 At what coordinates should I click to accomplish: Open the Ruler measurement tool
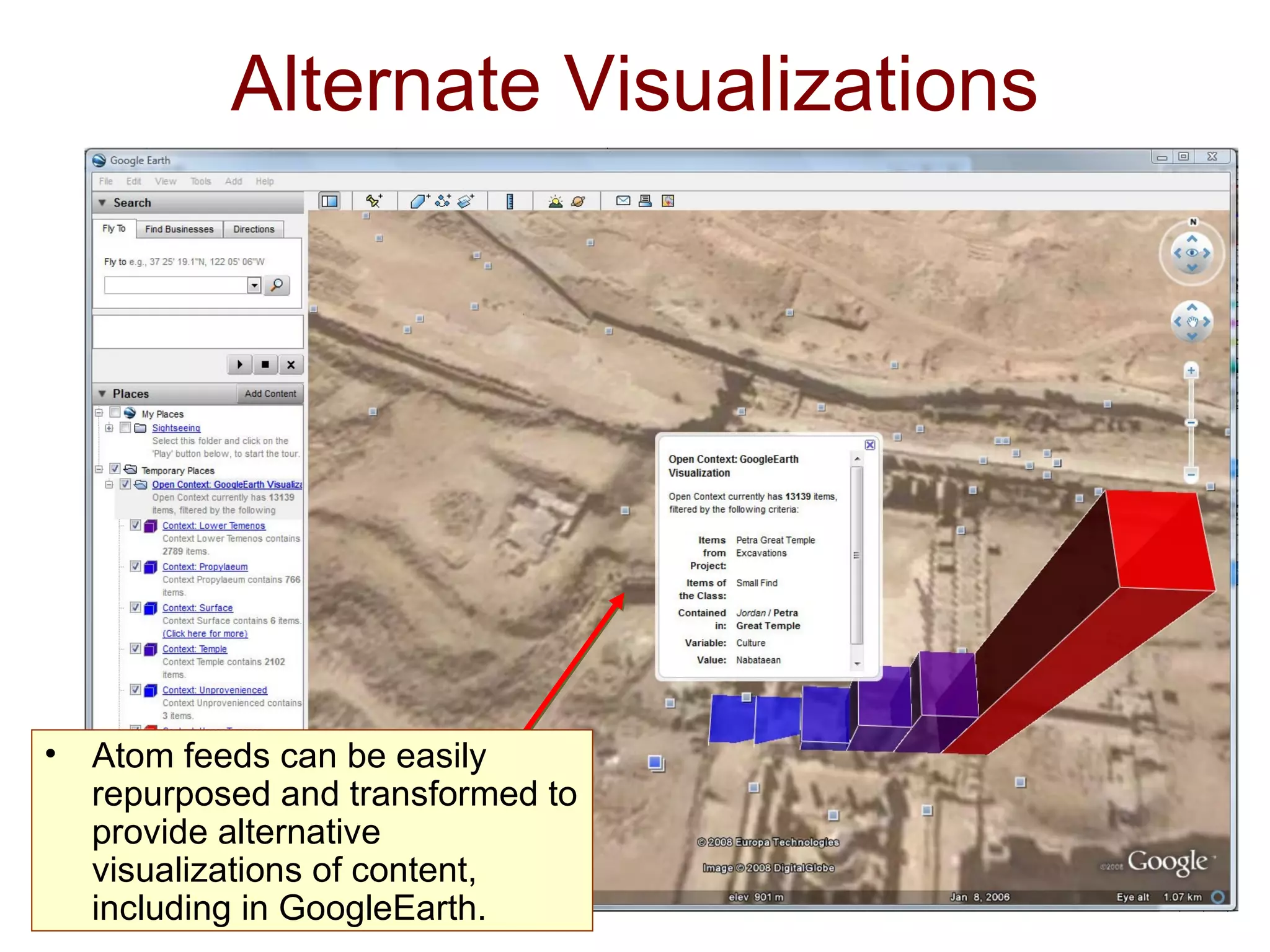tap(510, 201)
